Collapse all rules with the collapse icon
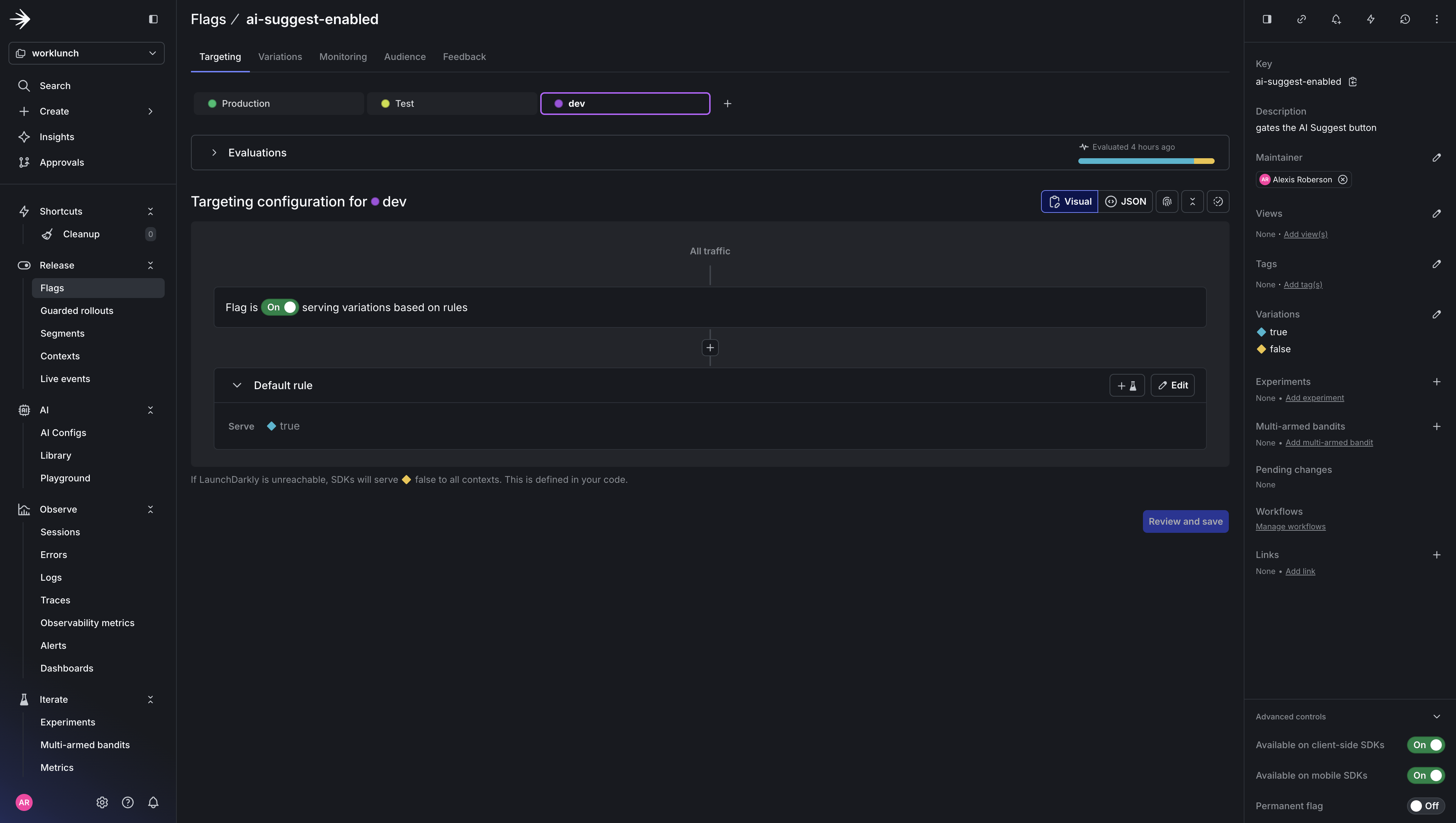Screen dimensions: 1456x823 1193,201
